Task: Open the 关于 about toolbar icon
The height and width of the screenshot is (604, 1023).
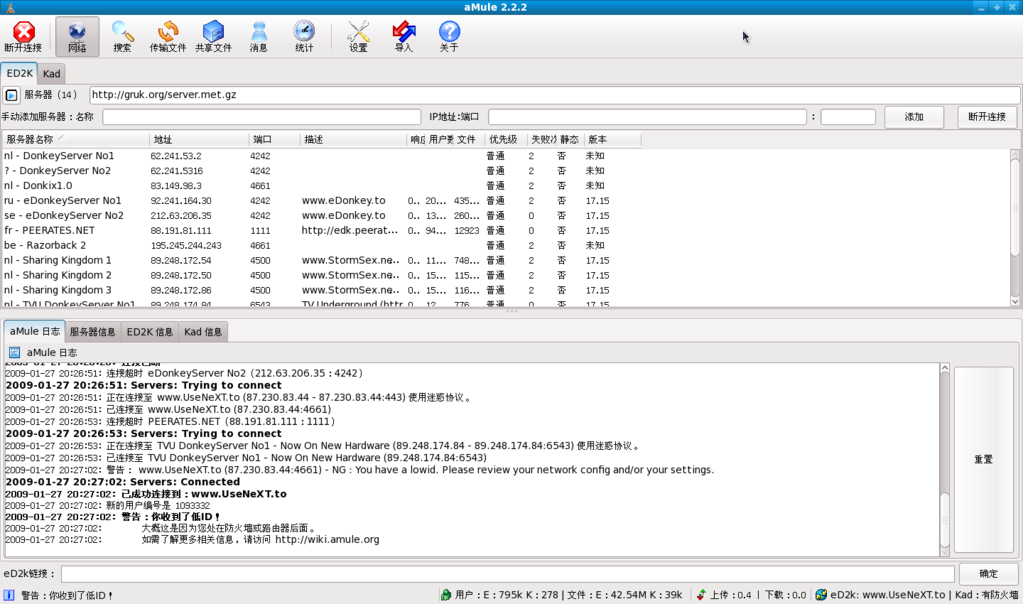Action: point(449,37)
